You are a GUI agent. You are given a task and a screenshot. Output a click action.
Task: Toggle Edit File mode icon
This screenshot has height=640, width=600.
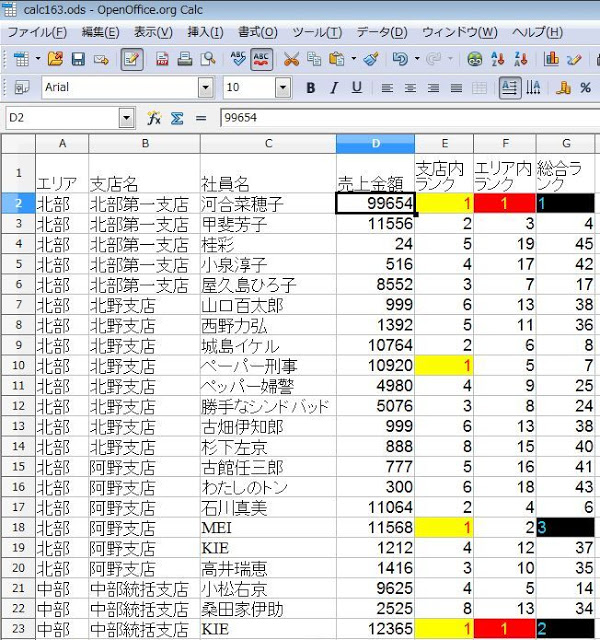click(x=131, y=60)
